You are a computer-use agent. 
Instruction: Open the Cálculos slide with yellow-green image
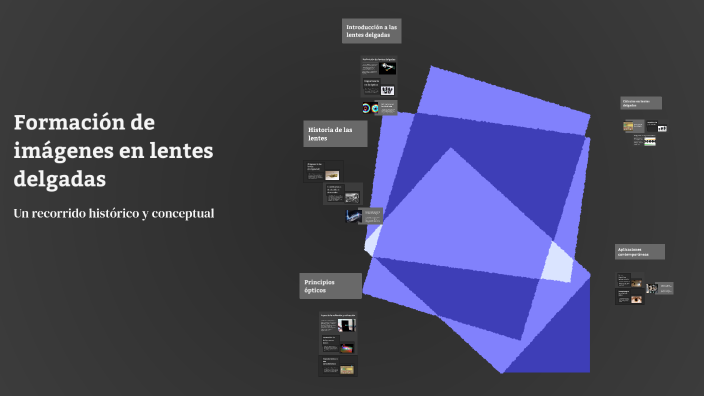tap(634, 126)
